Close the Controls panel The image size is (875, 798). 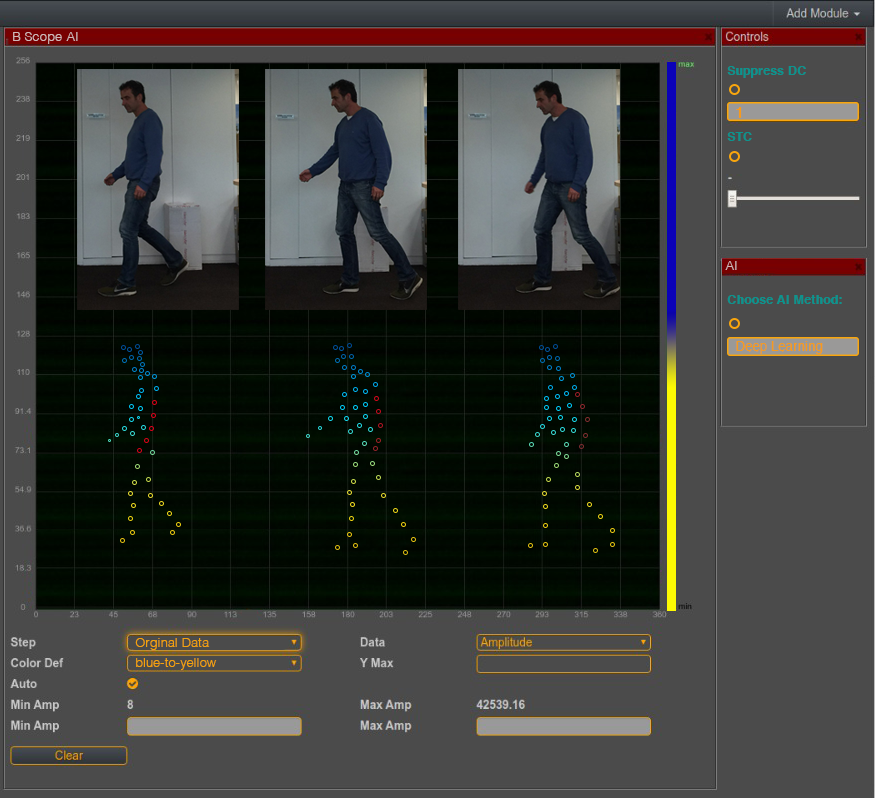pos(858,37)
